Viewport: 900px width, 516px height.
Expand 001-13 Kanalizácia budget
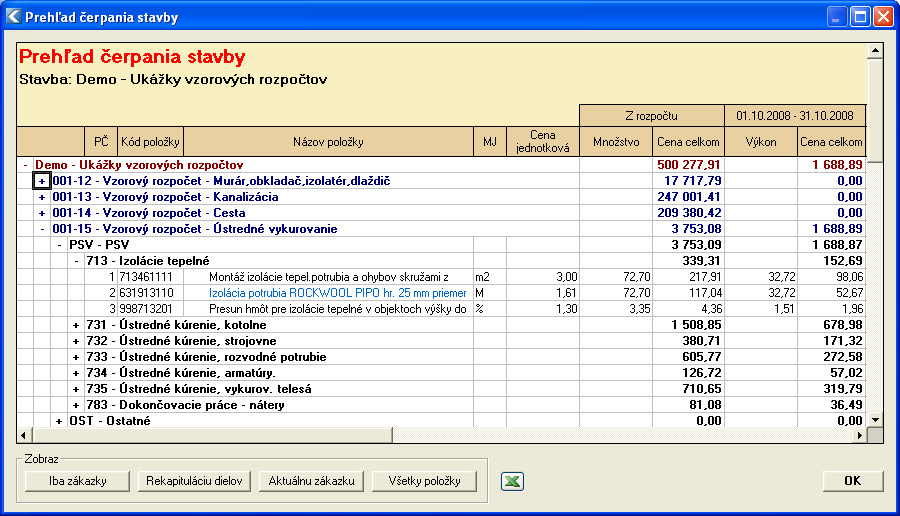coord(42,197)
